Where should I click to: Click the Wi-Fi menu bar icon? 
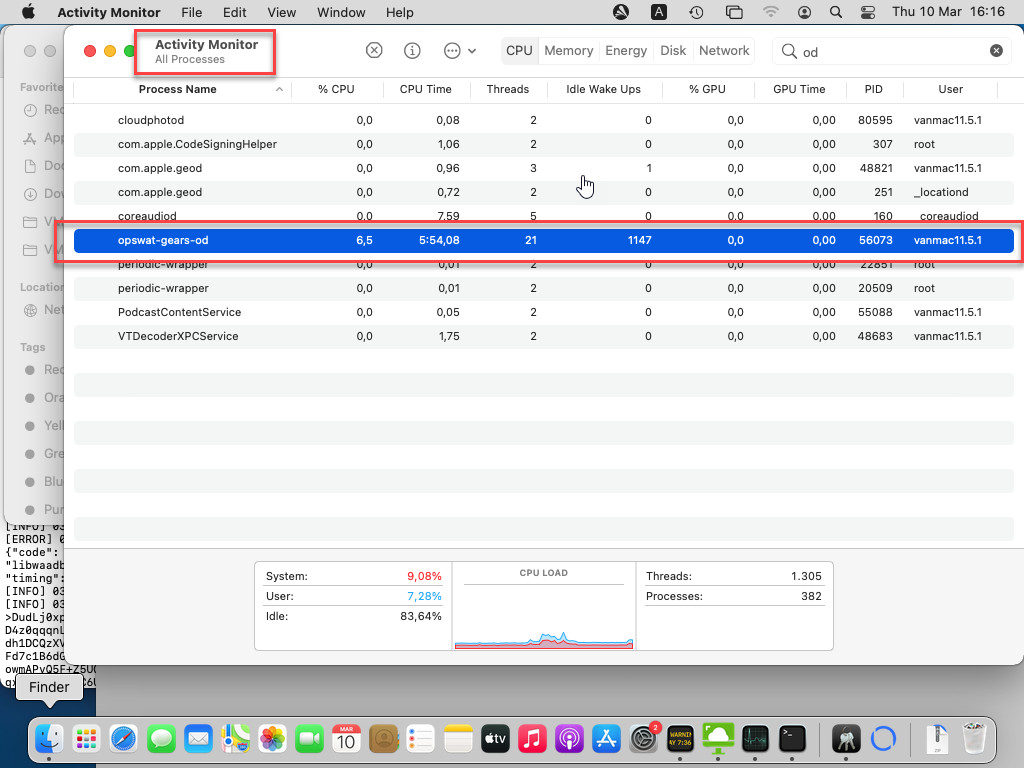pos(771,12)
